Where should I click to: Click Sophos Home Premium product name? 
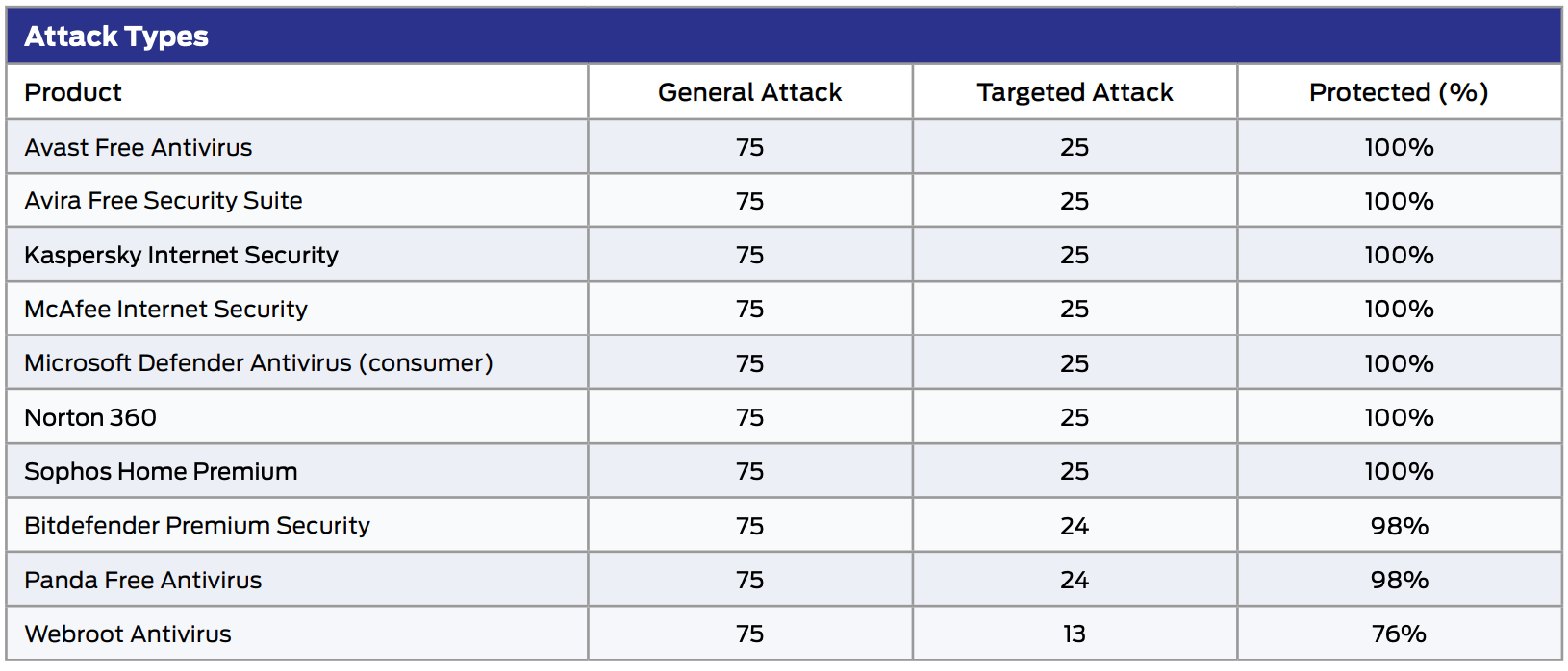tap(161, 471)
